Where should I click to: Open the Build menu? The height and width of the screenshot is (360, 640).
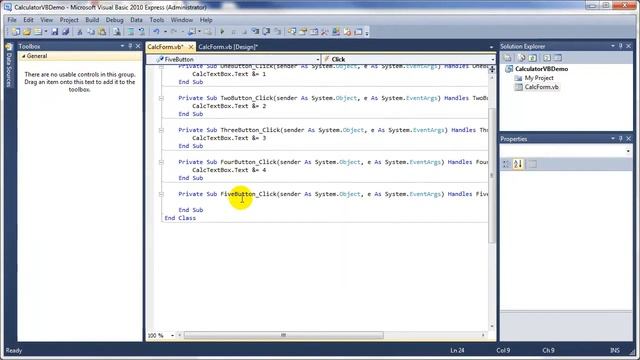pyautogui.click(x=92, y=20)
